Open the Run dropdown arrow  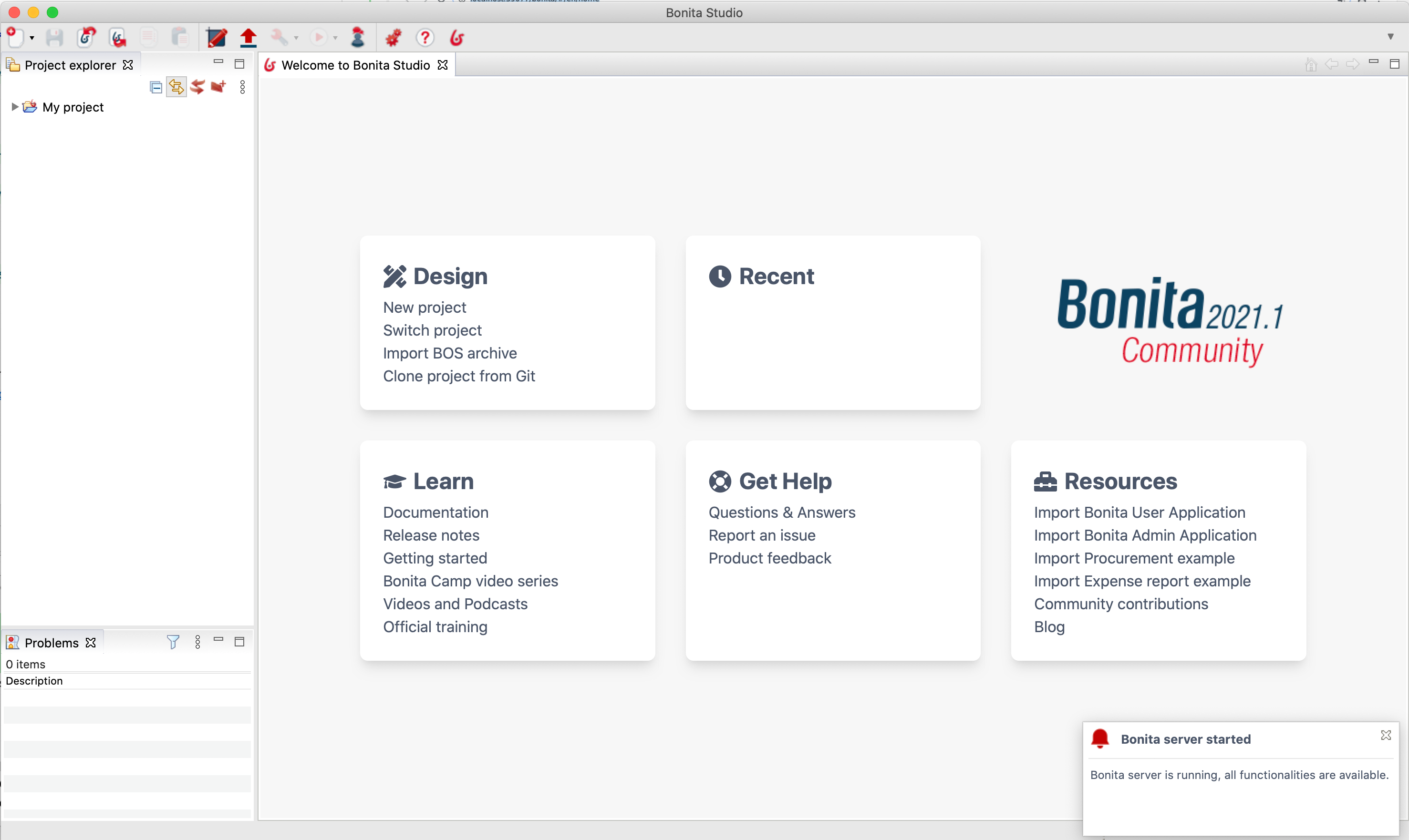[335, 38]
